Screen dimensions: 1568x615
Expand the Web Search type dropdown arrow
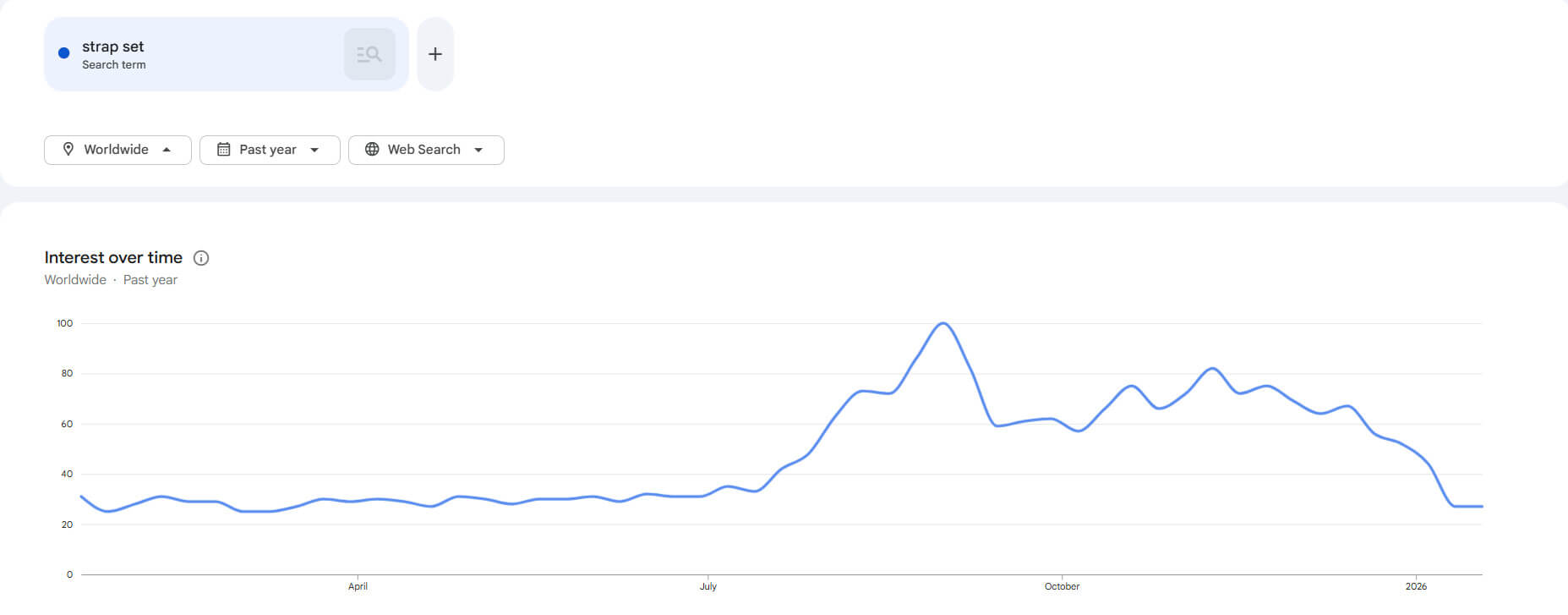coord(478,150)
